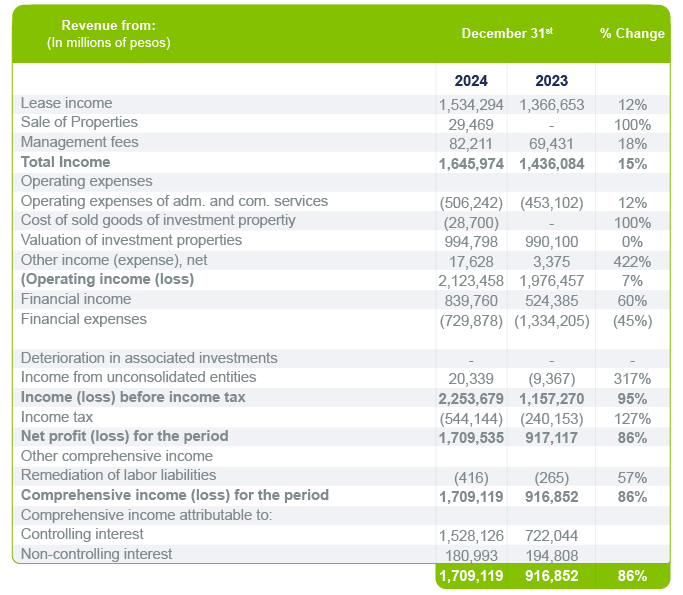Screen dimensions: 683x595
Task: Click the "Management fees" row label
Action: (x=79, y=142)
